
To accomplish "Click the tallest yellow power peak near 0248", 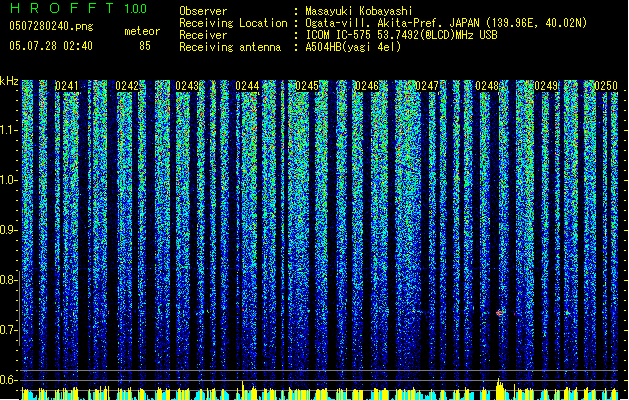I will tap(499, 389).
